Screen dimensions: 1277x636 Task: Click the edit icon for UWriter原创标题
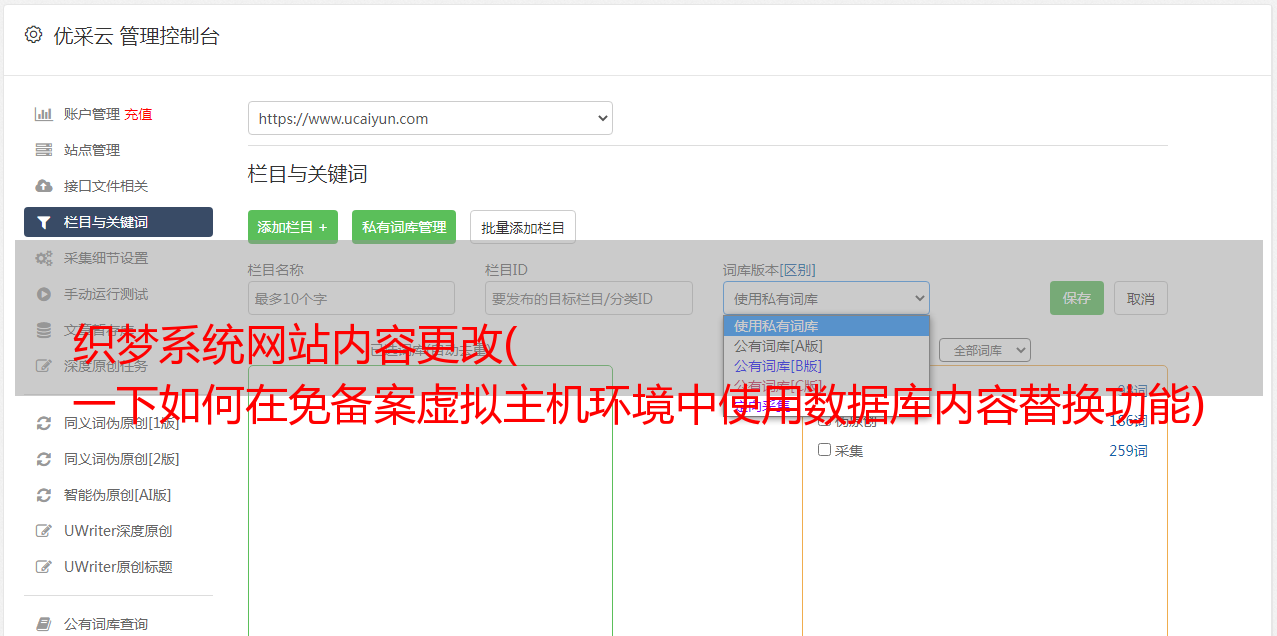pyautogui.click(x=44, y=567)
